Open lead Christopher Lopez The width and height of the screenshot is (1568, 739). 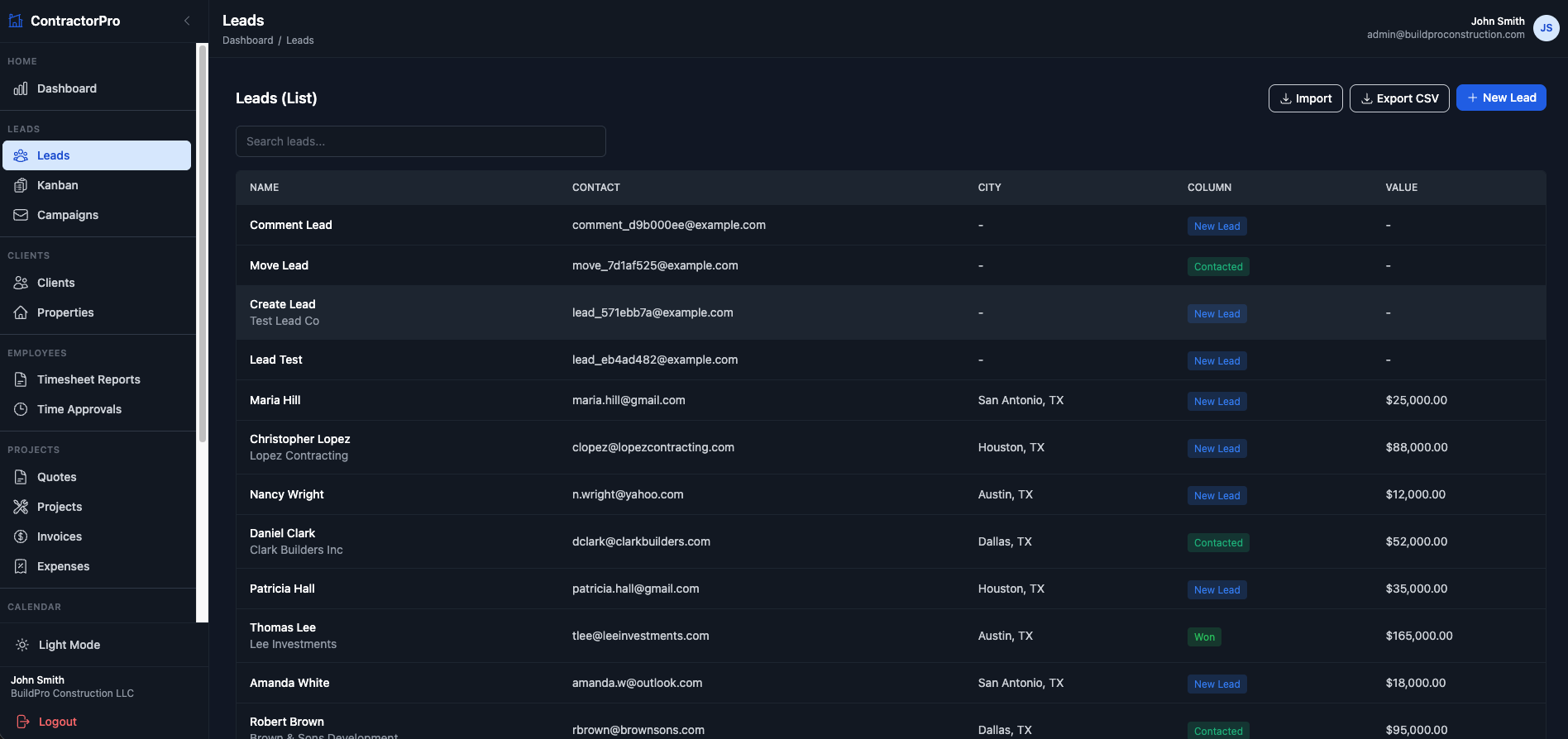[299, 439]
